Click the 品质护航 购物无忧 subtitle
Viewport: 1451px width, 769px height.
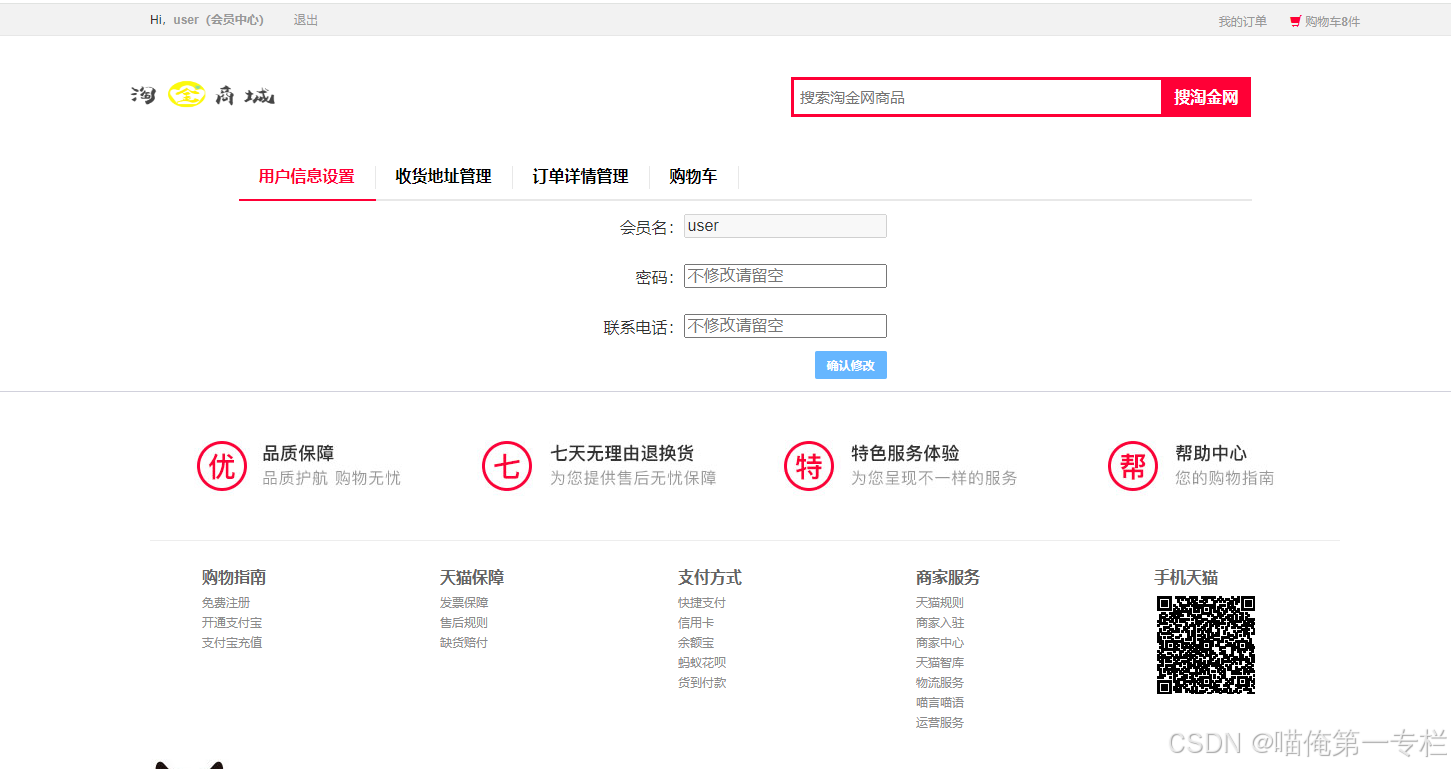click(332, 479)
